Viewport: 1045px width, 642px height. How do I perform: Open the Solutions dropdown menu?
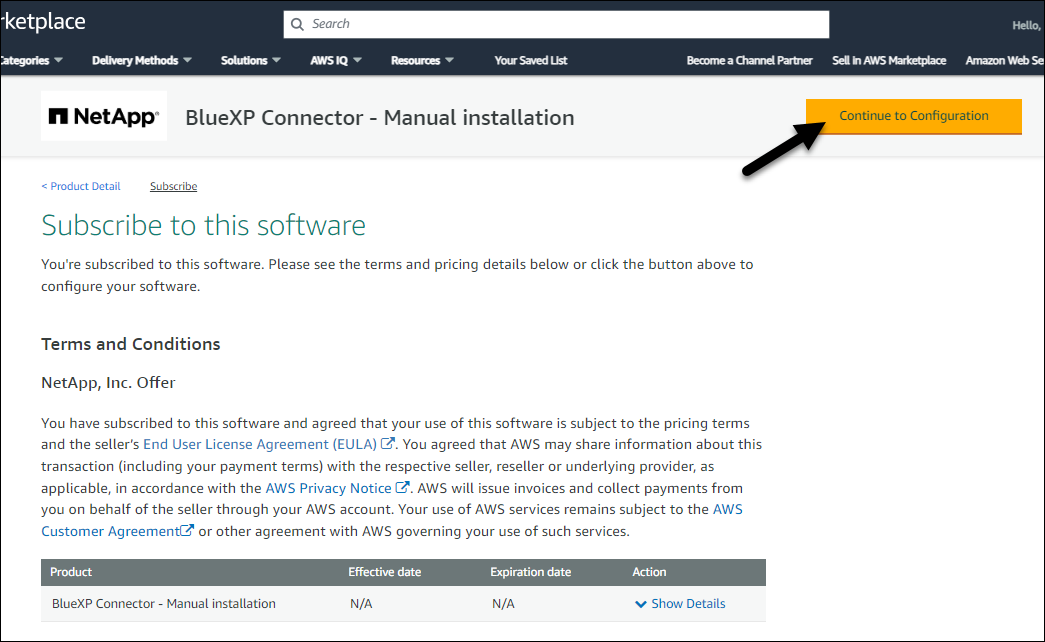251,60
